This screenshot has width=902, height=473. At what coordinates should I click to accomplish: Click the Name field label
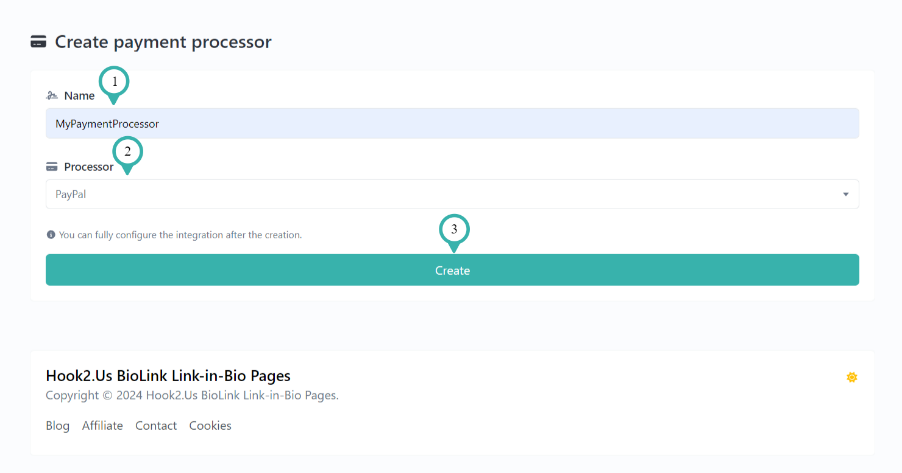point(79,96)
